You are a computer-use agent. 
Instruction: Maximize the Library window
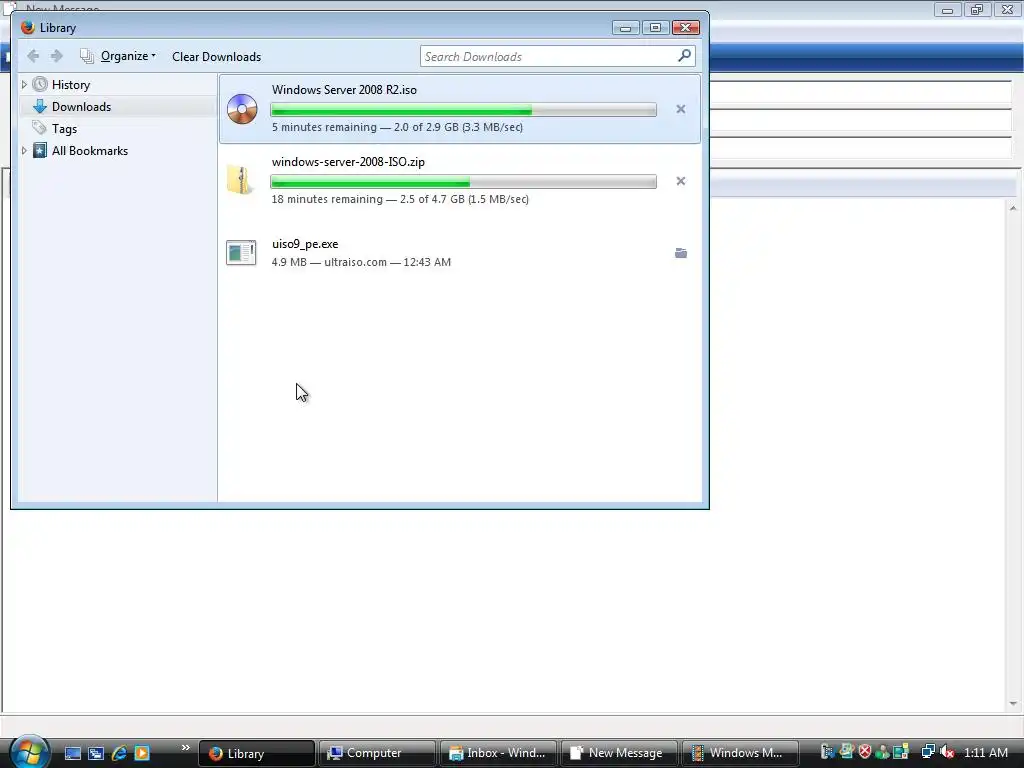point(655,27)
